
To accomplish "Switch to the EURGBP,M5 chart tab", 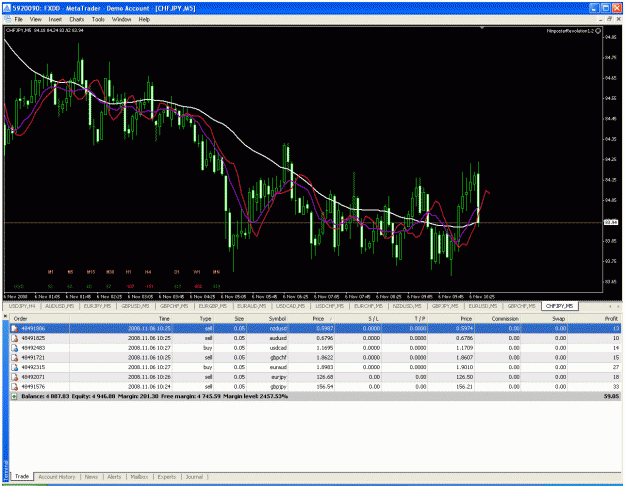I will coord(213,306).
